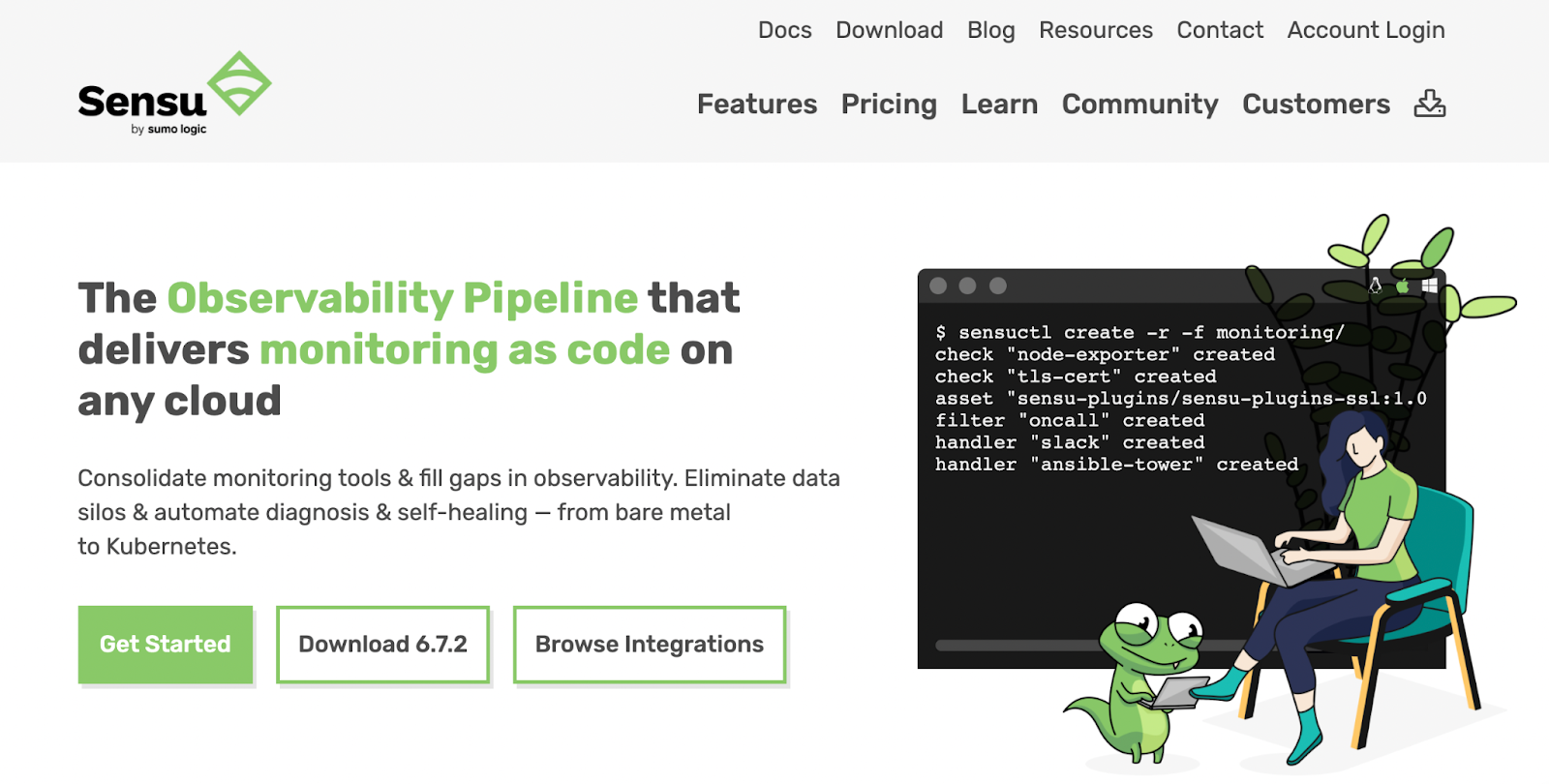The width and height of the screenshot is (1549, 784).
Task: Open the Pricing menu item
Action: (889, 104)
